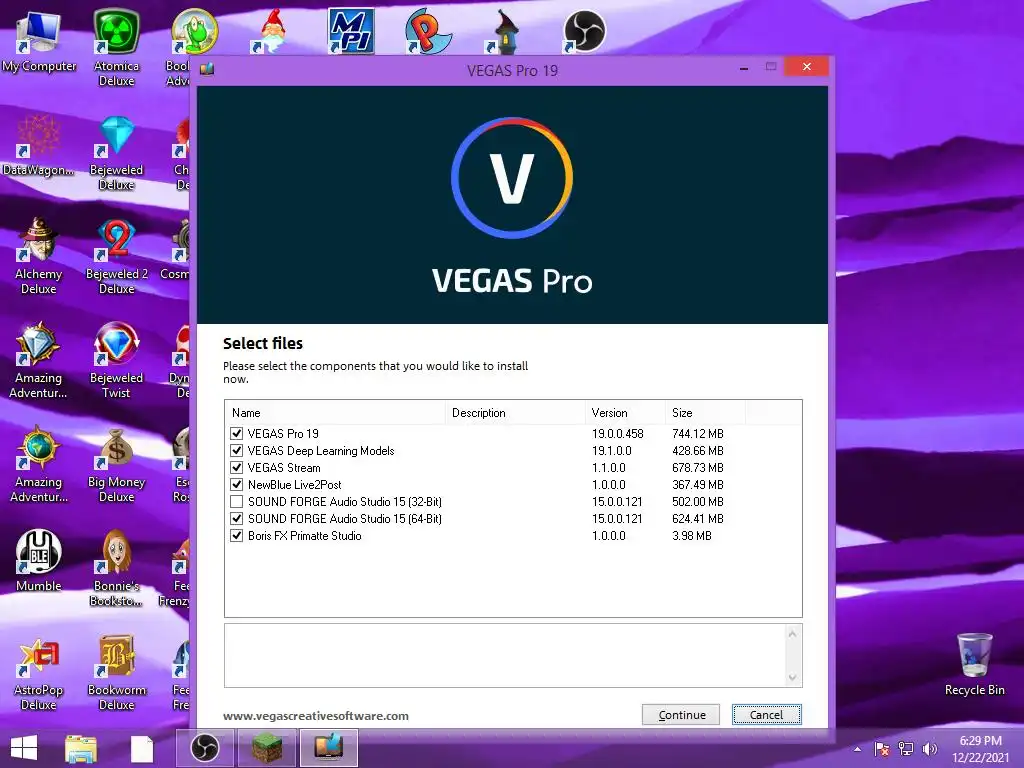The height and width of the screenshot is (768, 1024).
Task: Close the VEGAS Pro 19 installer window
Action: tap(807, 67)
